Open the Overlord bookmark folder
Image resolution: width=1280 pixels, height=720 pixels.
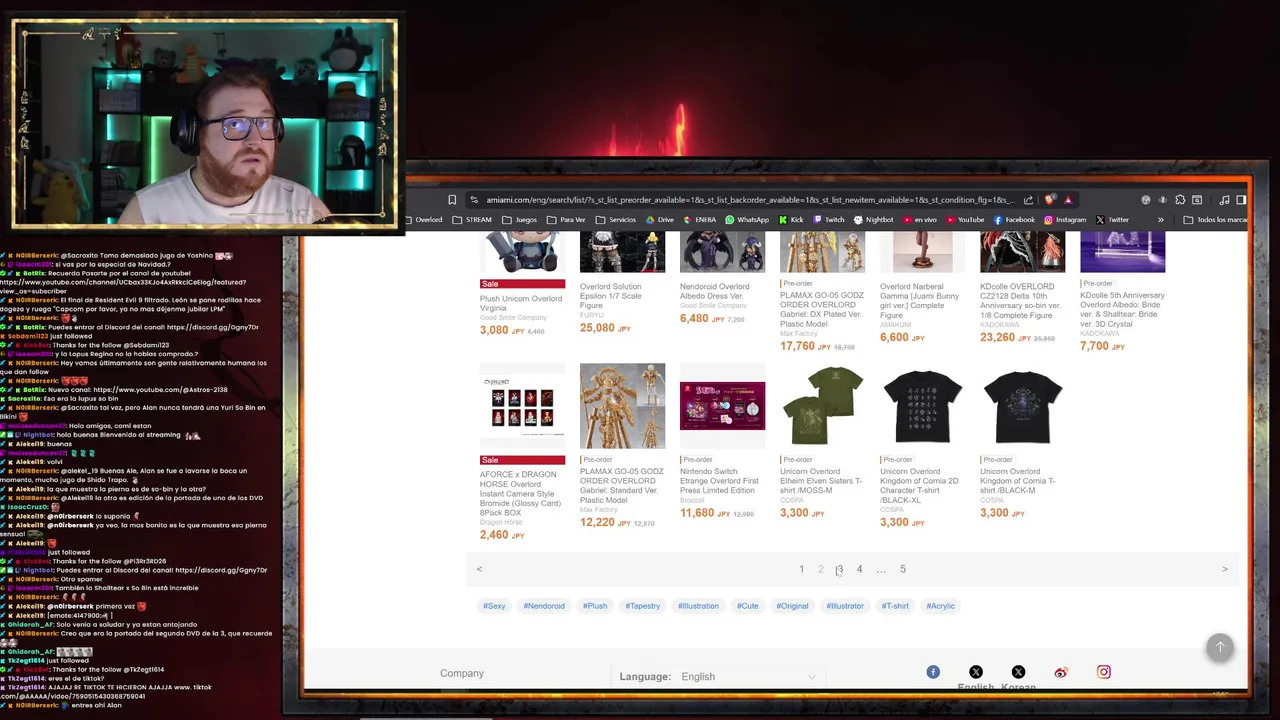(x=423, y=220)
